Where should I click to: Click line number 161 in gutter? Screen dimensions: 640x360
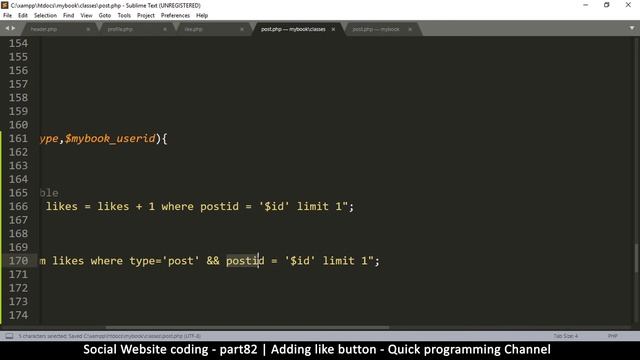18,138
